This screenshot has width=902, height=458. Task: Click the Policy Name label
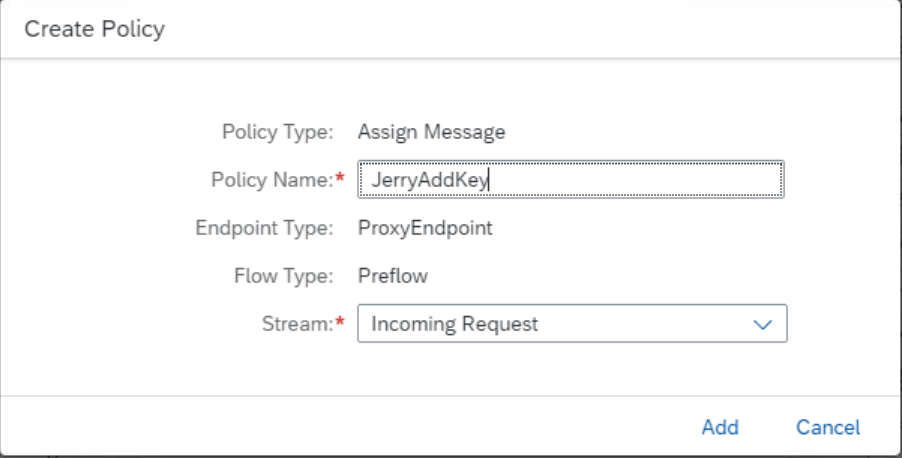point(271,180)
